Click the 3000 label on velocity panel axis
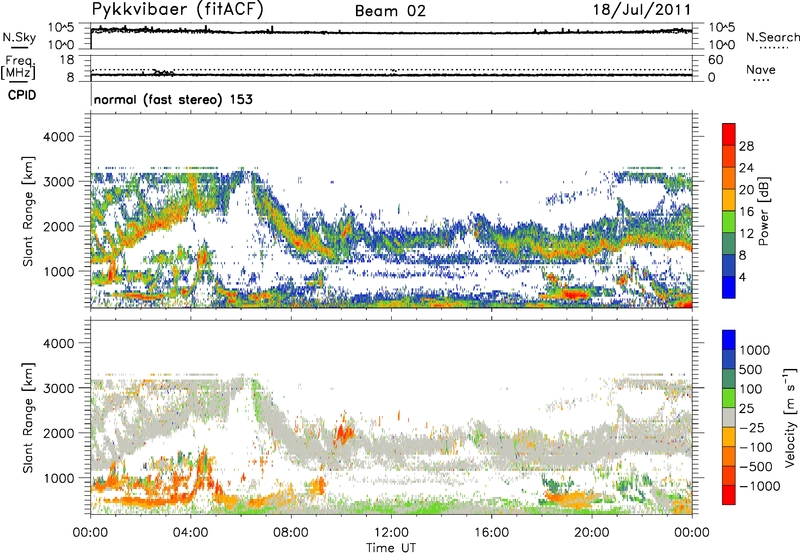This screenshot has height=554, width=800. tap(58, 388)
